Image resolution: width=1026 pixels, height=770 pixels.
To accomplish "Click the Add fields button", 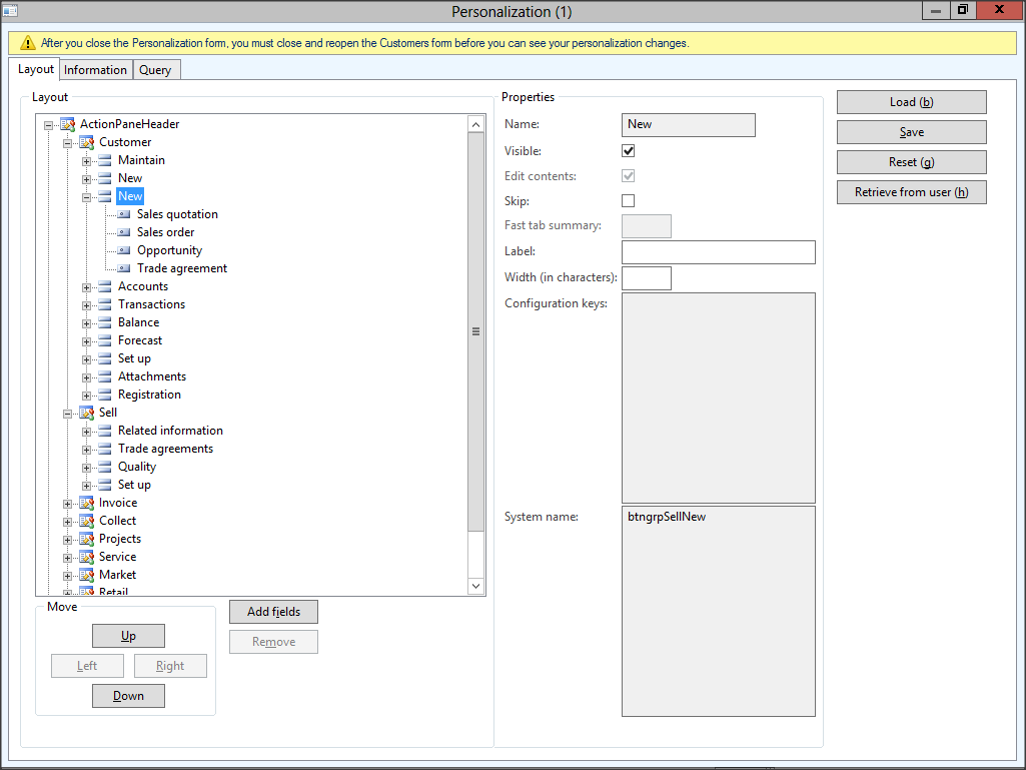I will pos(273,612).
